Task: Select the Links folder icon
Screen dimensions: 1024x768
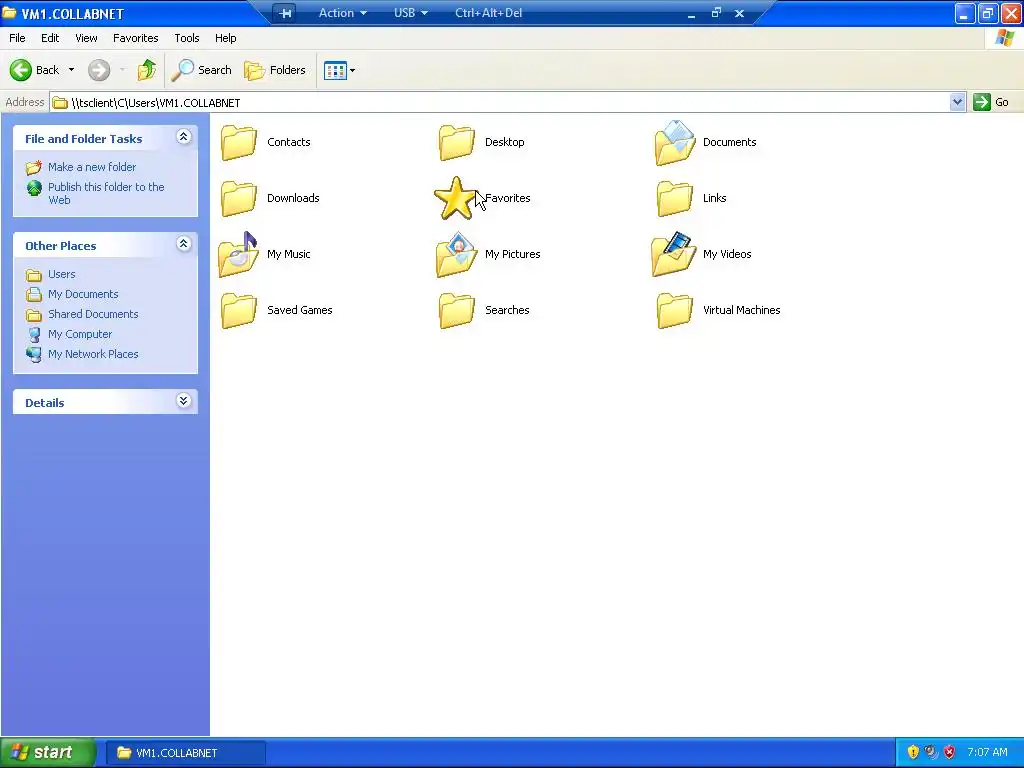Action: pyautogui.click(x=675, y=199)
